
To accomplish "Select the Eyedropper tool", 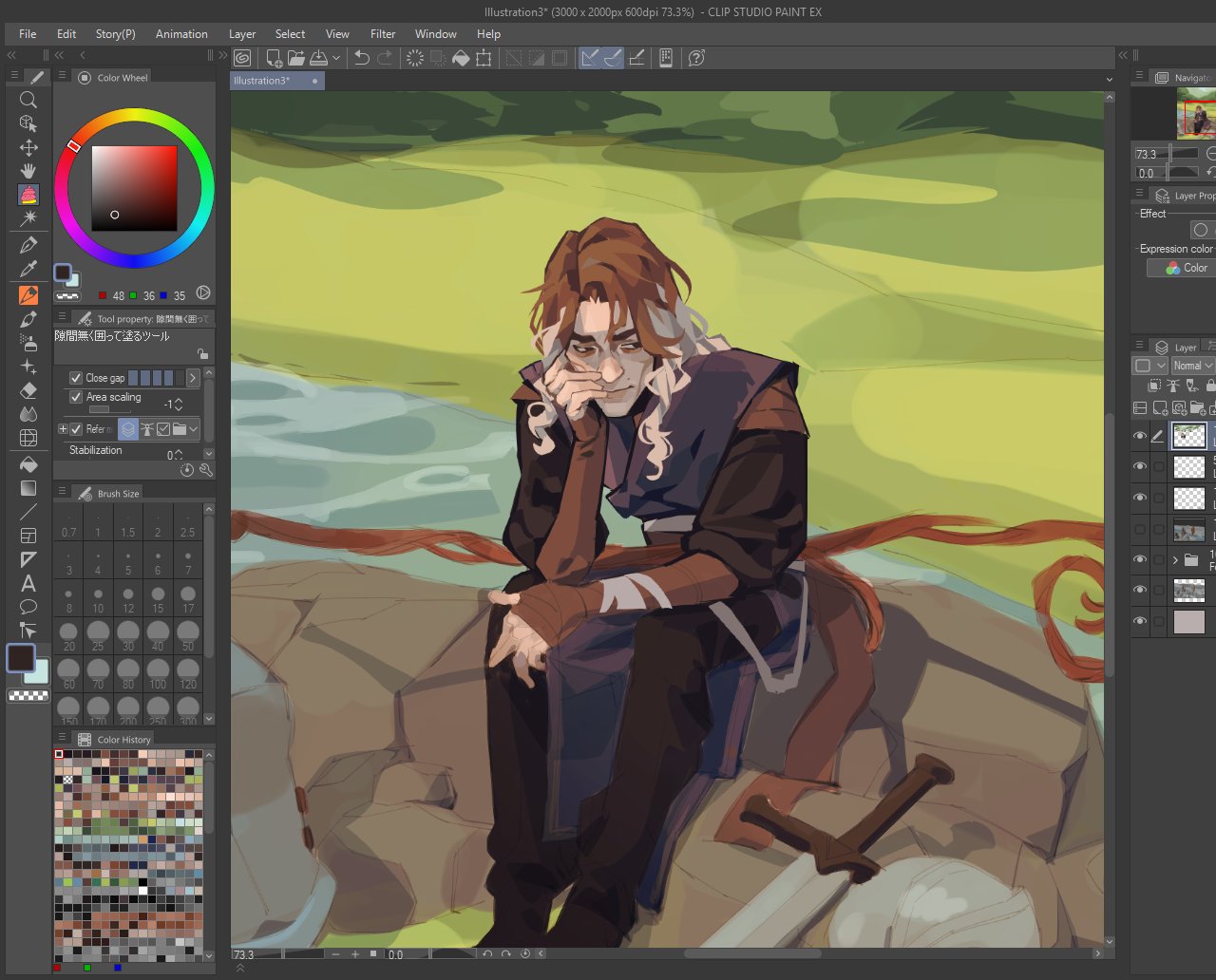I will 28,269.
